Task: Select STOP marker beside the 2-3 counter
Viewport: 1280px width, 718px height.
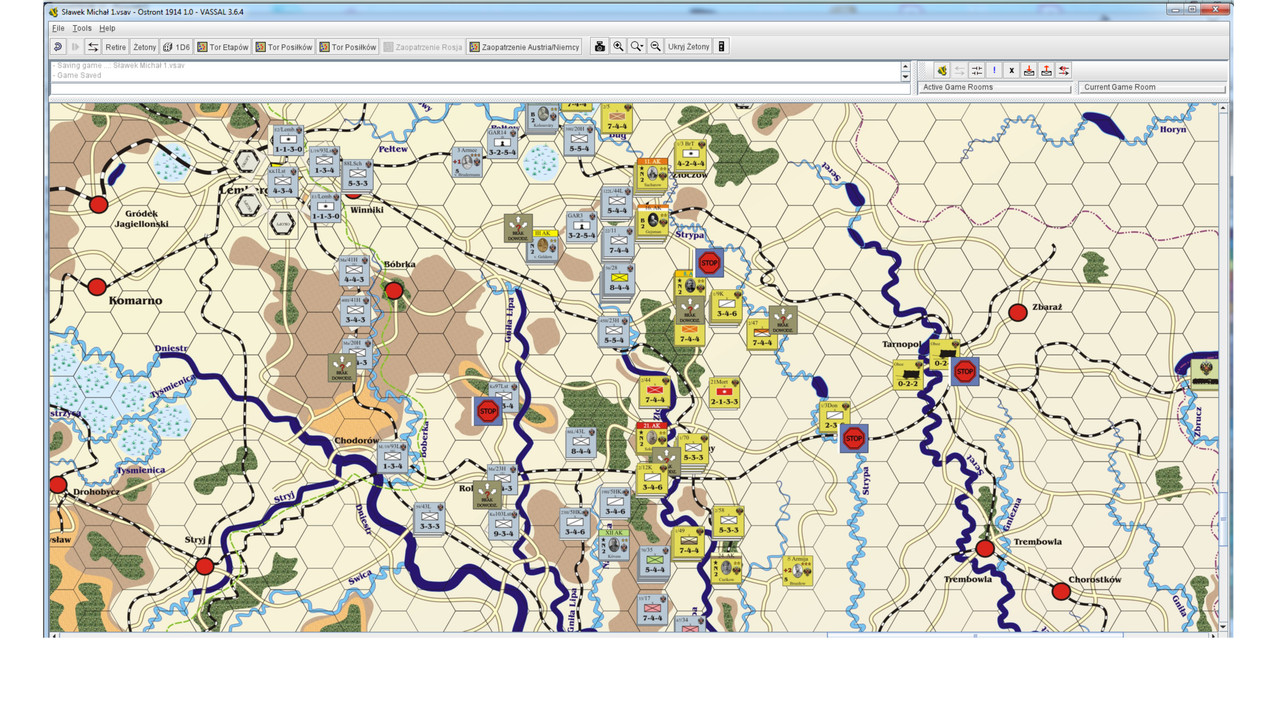Action: 854,438
